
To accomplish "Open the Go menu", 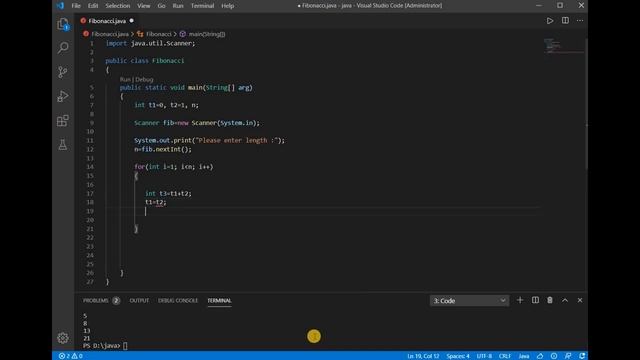I will (161, 6).
